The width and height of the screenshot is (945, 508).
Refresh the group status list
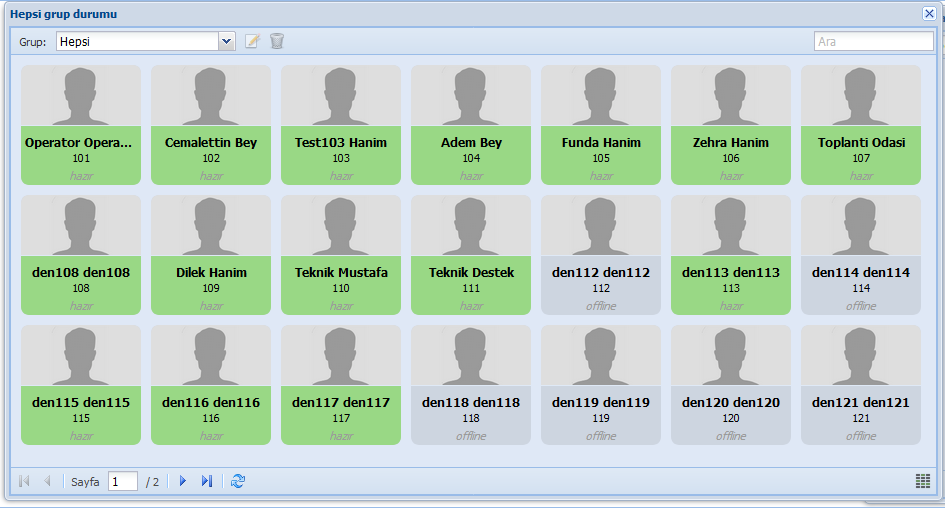pyautogui.click(x=237, y=481)
